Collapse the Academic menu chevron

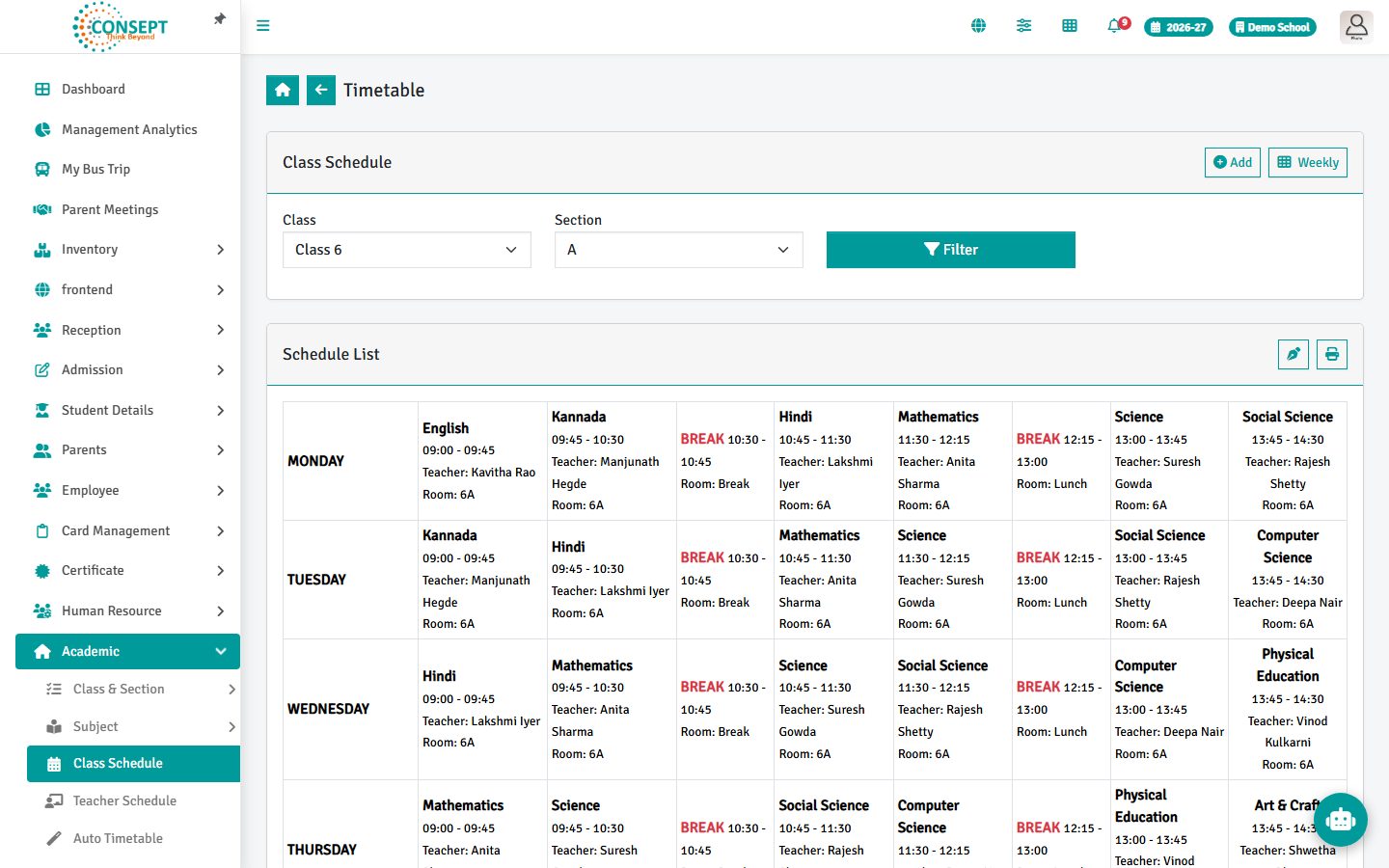[220, 651]
